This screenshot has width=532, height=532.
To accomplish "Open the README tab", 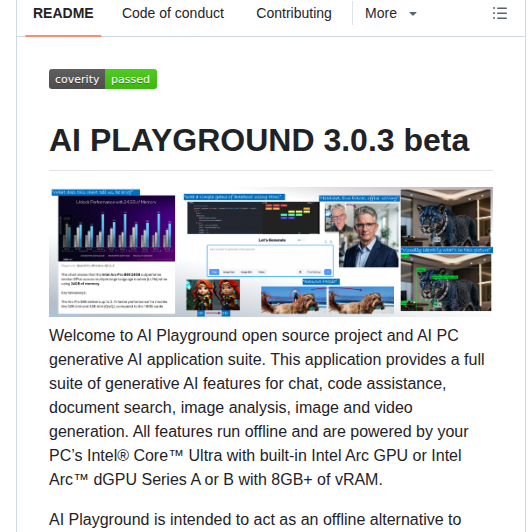I will click(63, 14).
